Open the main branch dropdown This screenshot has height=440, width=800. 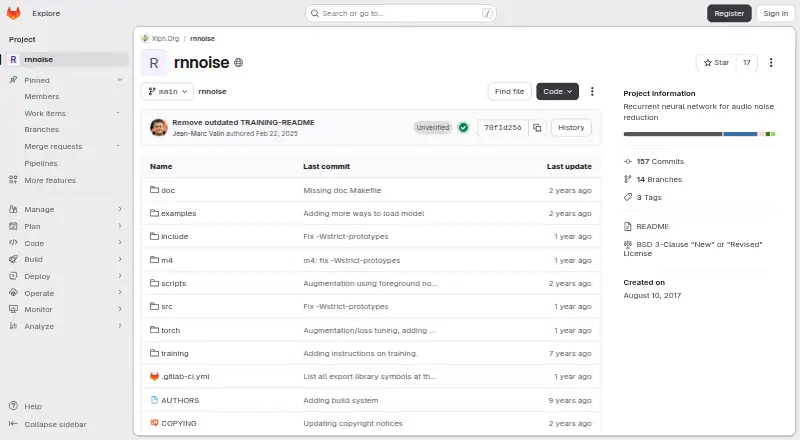167,91
